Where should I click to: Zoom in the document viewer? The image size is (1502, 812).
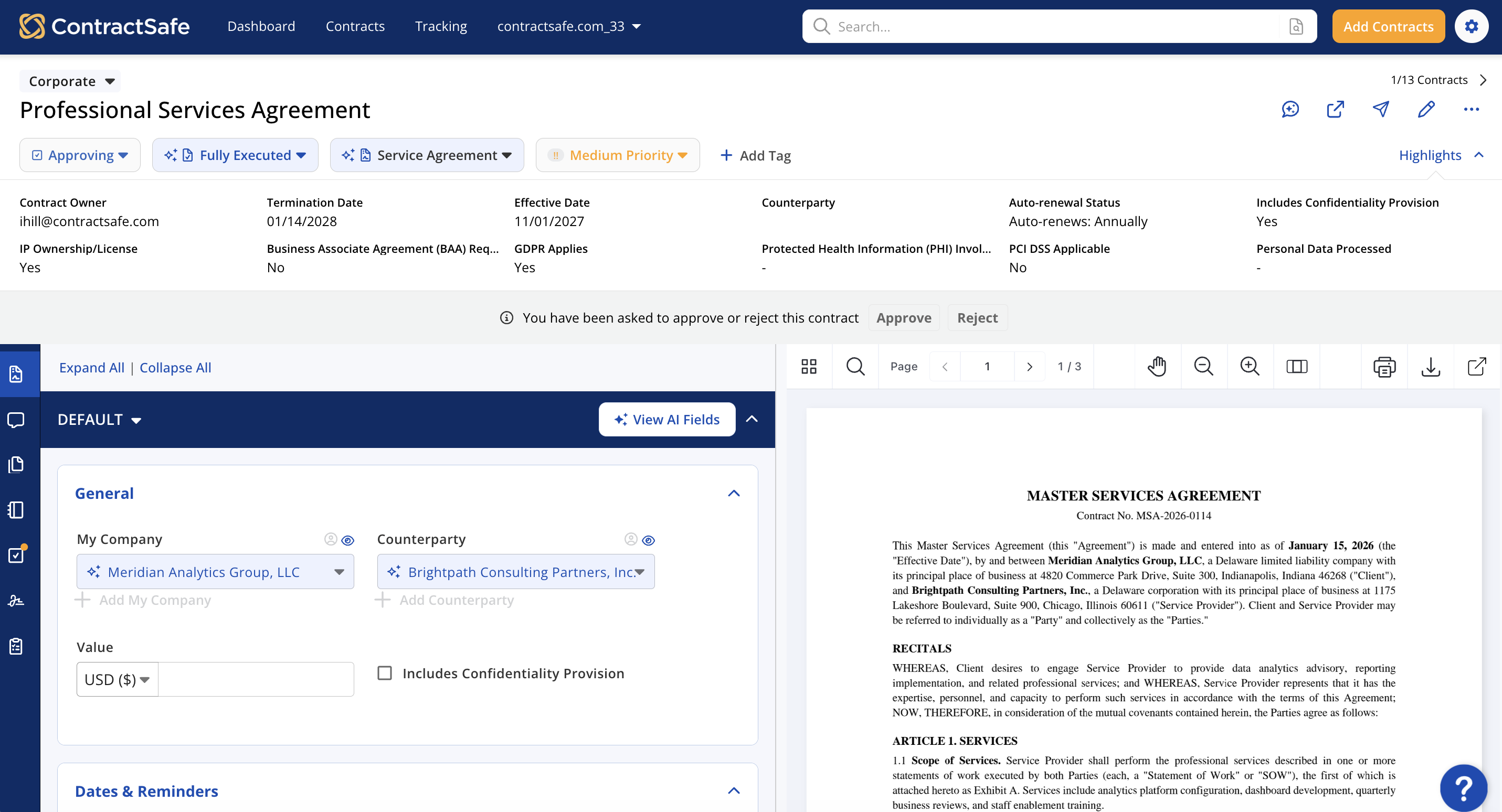pyautogui.click(x=1250, y=366)
